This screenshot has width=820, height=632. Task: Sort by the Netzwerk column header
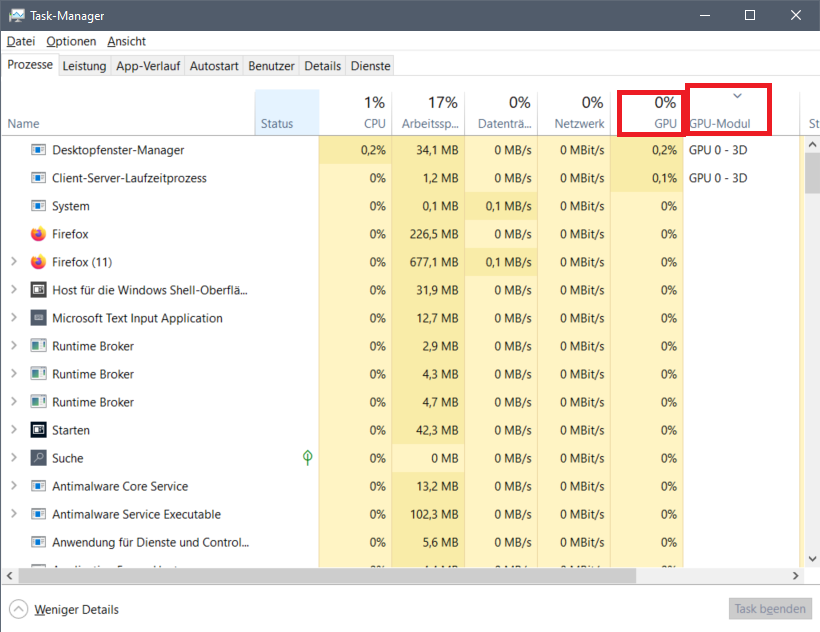pos(574,112)
